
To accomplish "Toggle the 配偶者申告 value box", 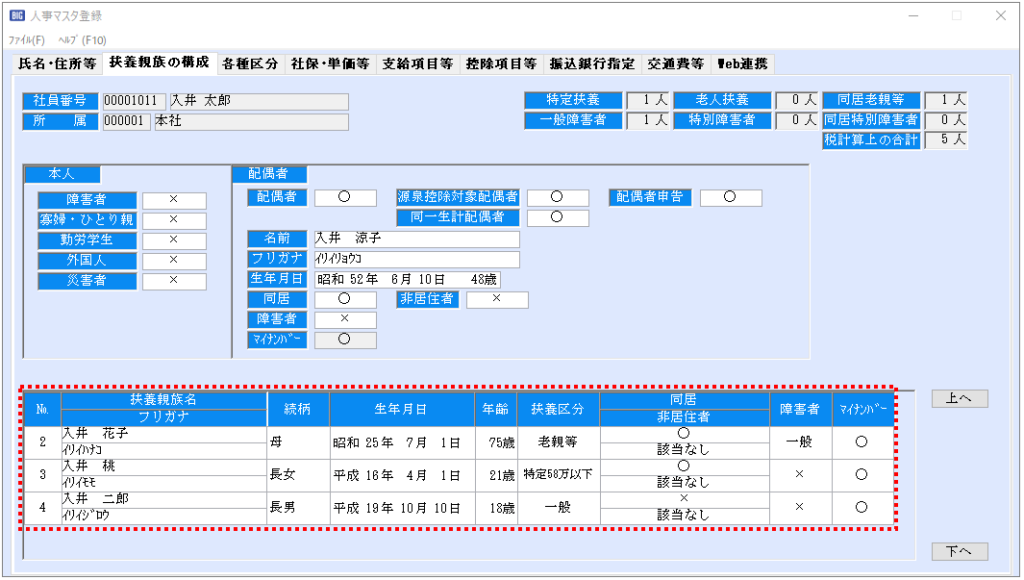I will tap(730, 197).
